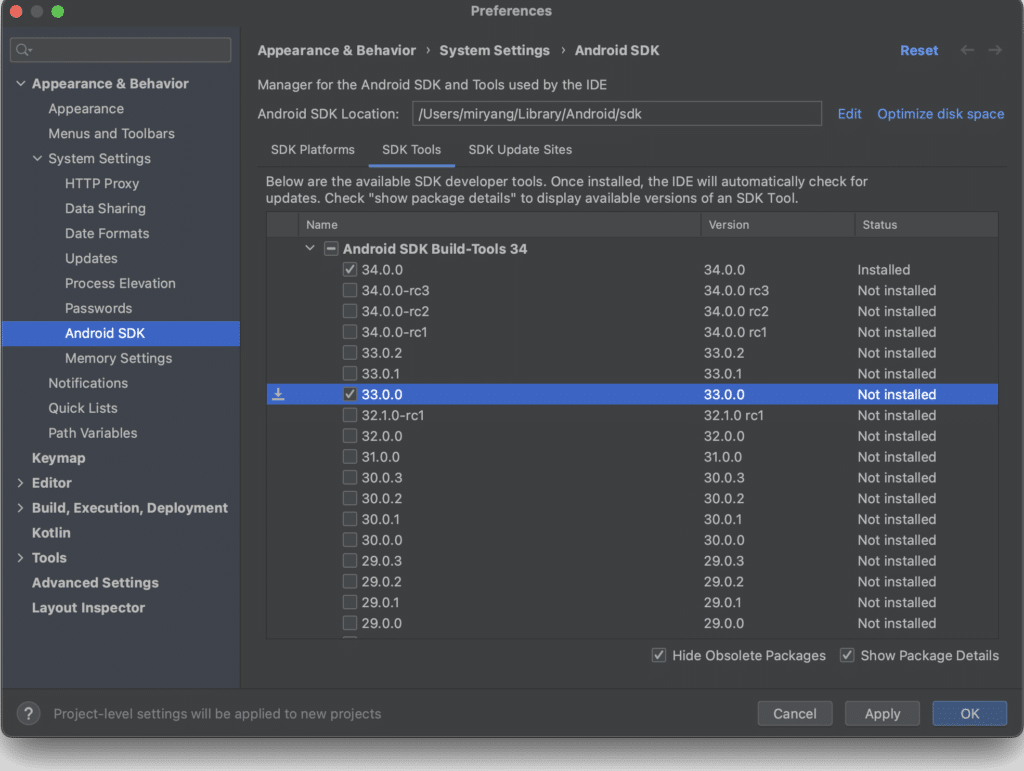This screenshot has width=1024, height=771.
Task: Uncheck the 33.0.0 checkbox
Action: point(350,394)
